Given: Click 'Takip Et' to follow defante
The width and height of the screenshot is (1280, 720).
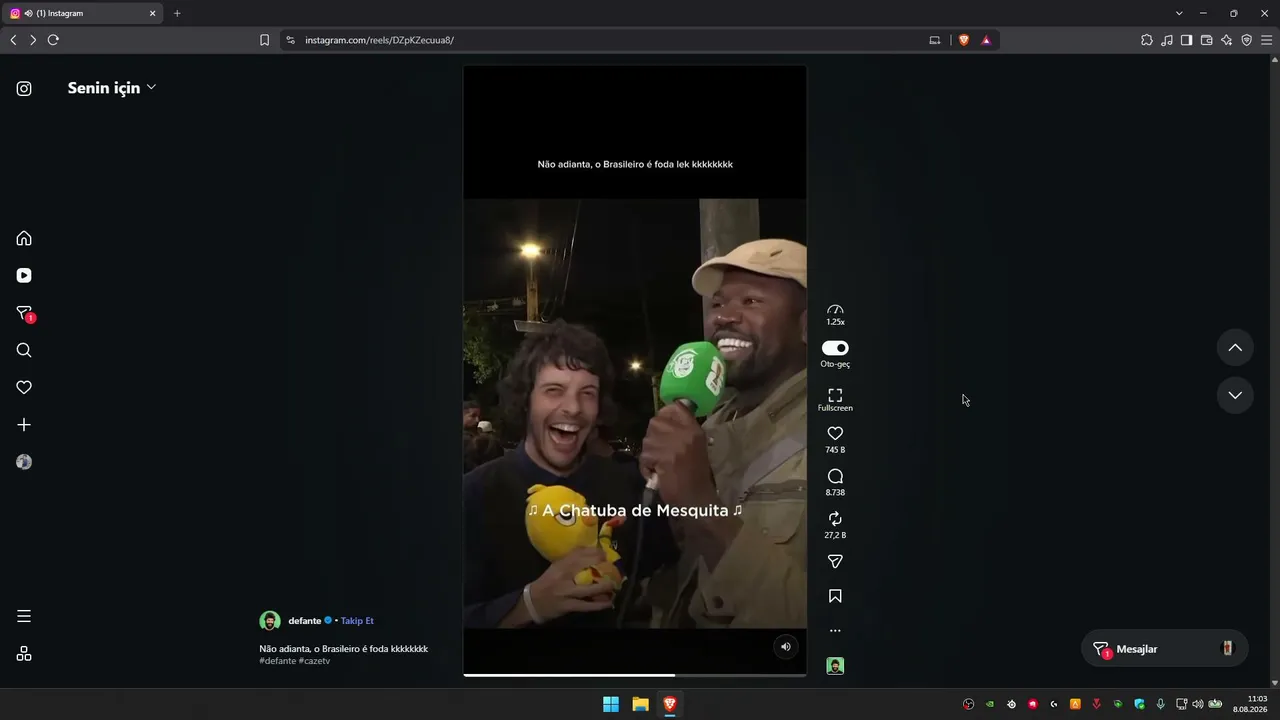Looking at the screenshot, I should 357,621.
